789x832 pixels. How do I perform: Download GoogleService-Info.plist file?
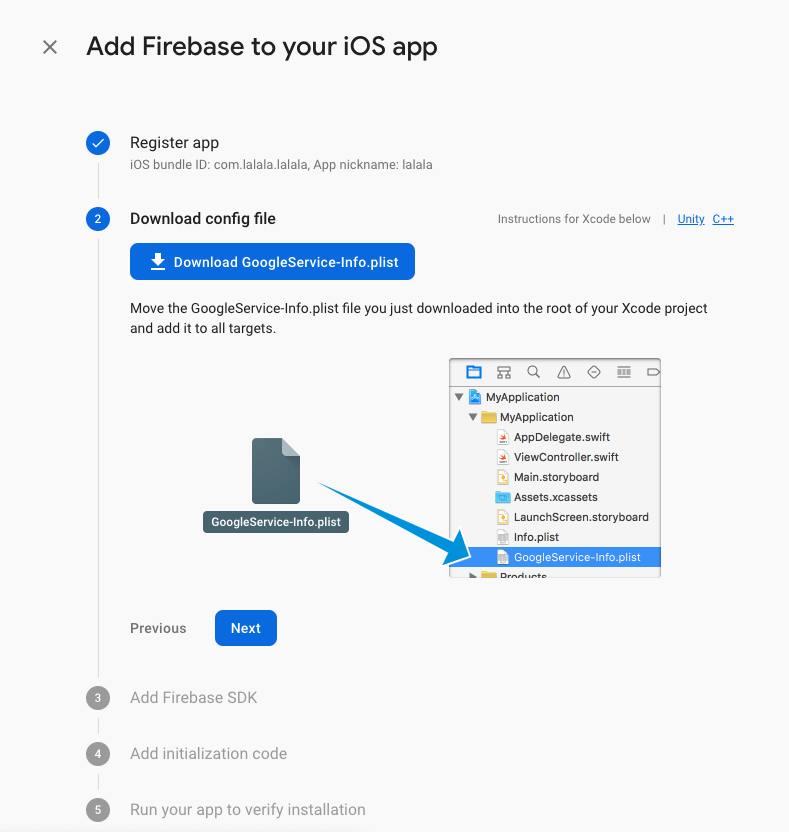tap(272, 262)
